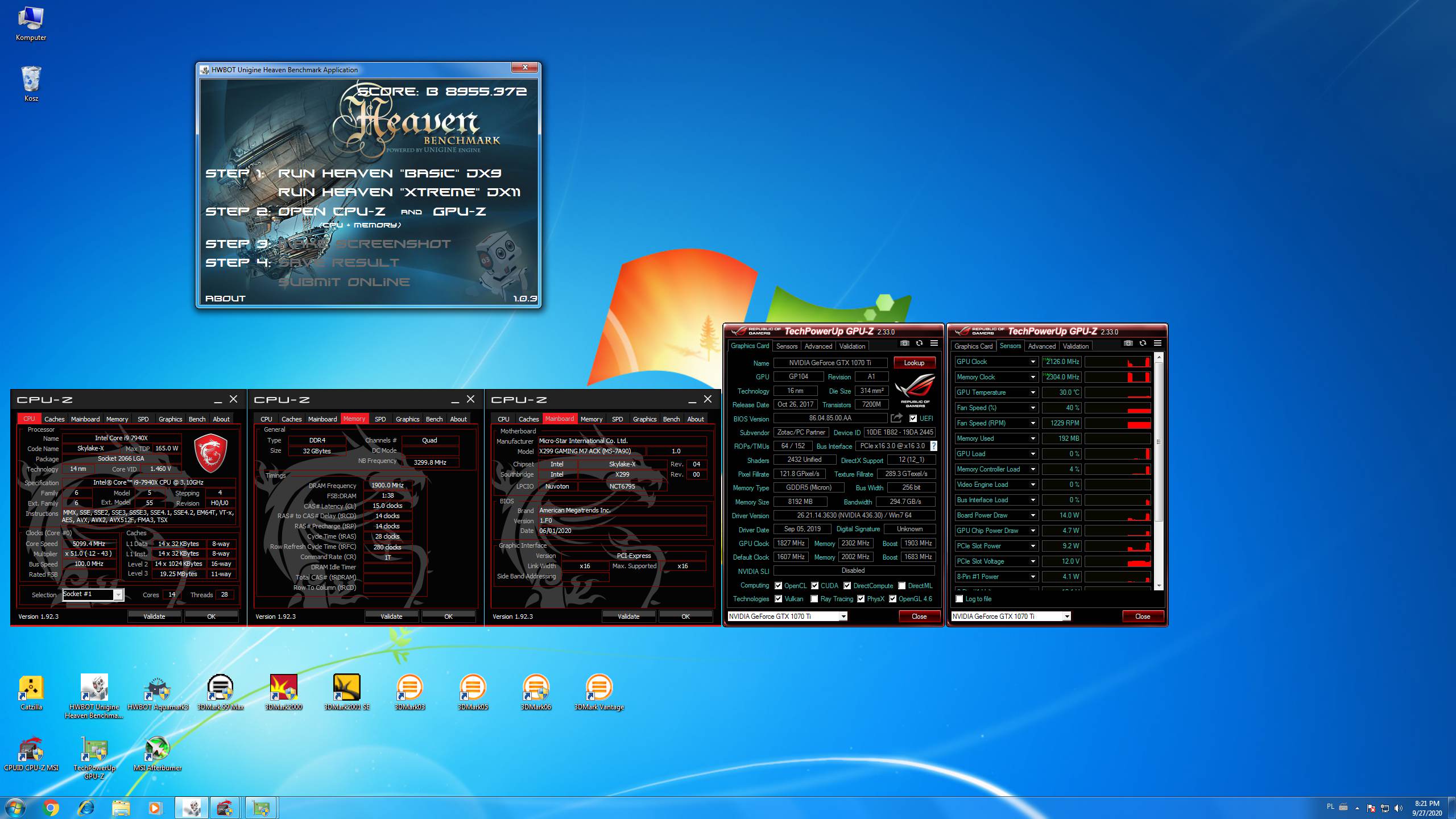Toggle the DirectCompute checkbox

(x=847, y=586)
